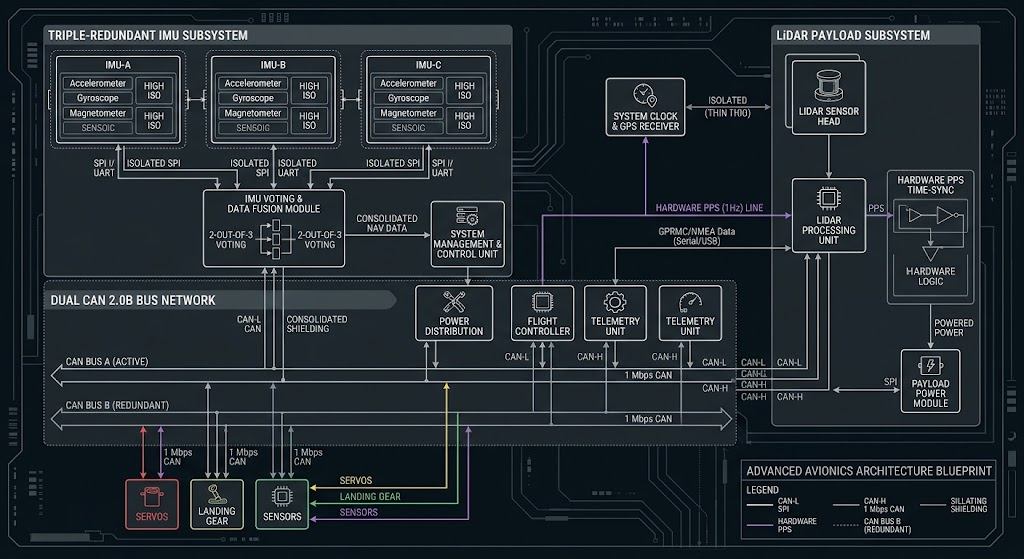
Task: Click the "HARDWARE PPS" legend entry text
Action: [797, 525]
